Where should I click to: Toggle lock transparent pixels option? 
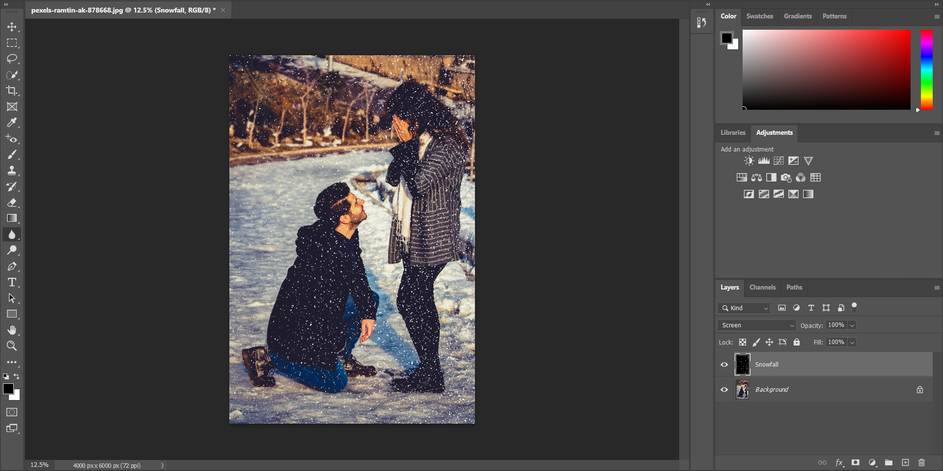click(743, 342)
